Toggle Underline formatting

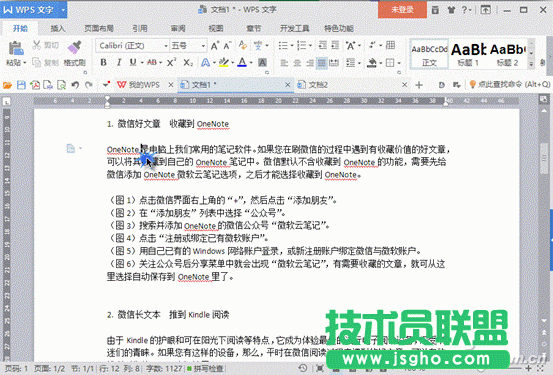pos(133,62)
